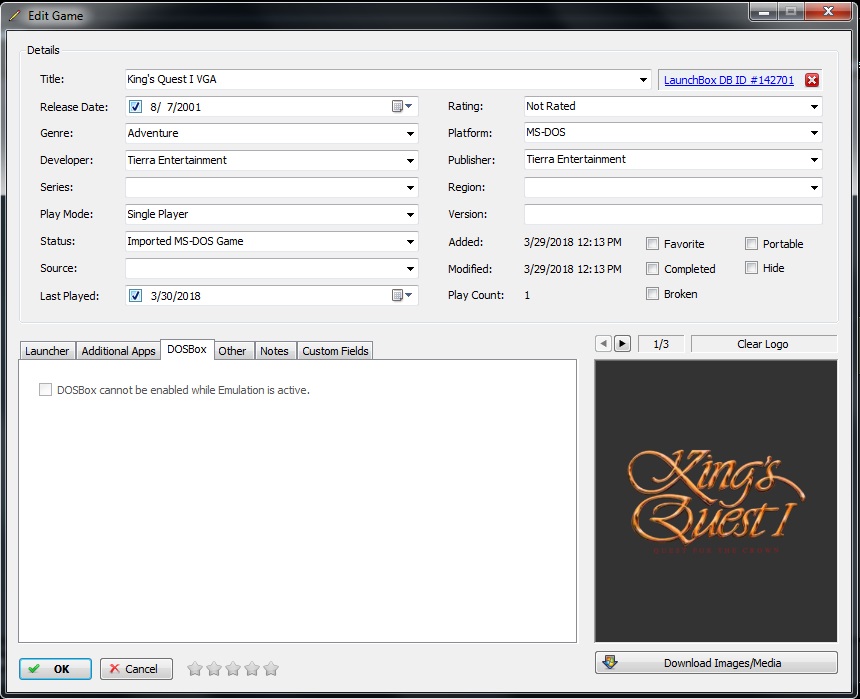Expand the Source dropdown
860x699 pixels.
(x=410, y=269)
